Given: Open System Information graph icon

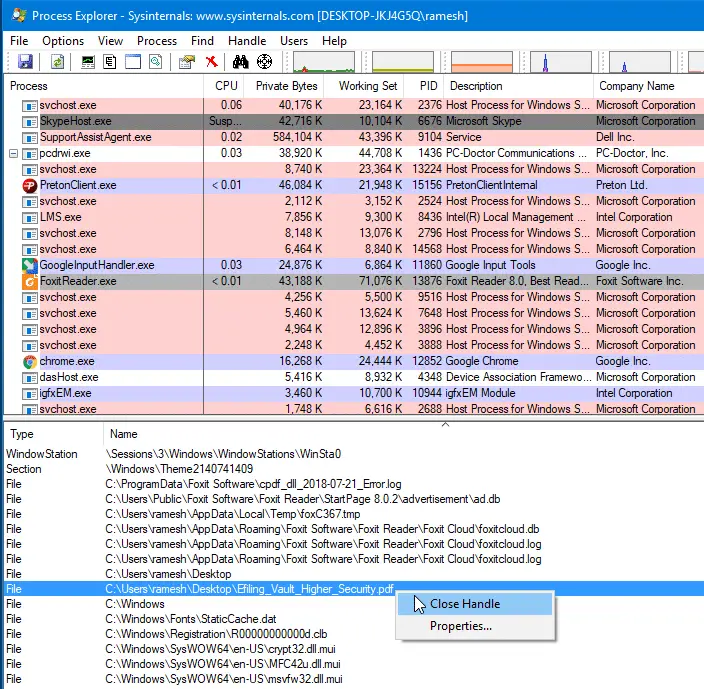Looking at the screenshot, I should (x=88, y=61).
